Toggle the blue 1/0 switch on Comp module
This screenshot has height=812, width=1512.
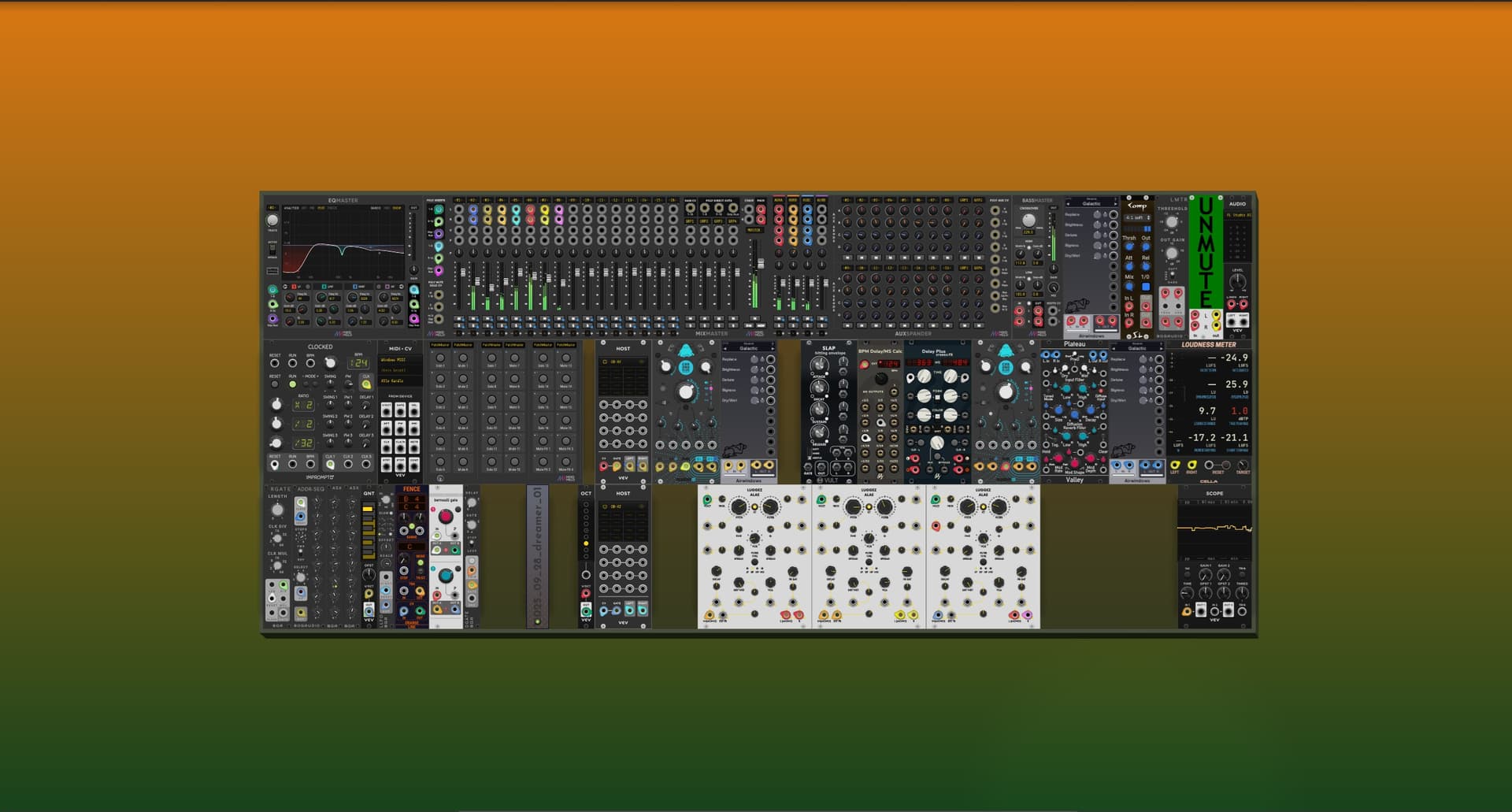(1146, 287)
